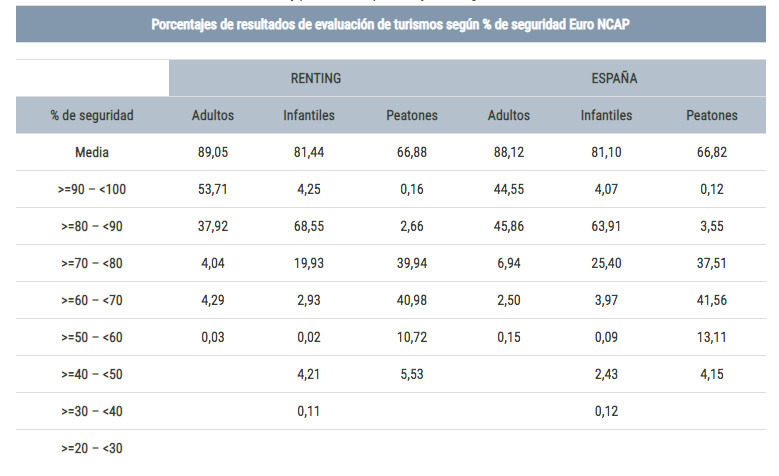
Task: Click the 40,98 Peatones value
Action: click(x=412, y=300)
